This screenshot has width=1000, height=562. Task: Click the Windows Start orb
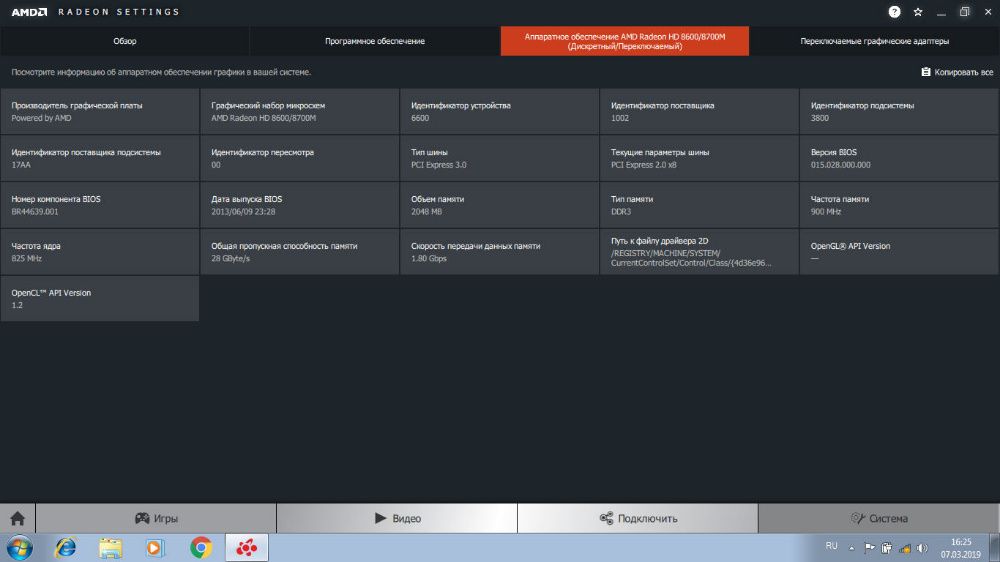(x=20, y=547)
